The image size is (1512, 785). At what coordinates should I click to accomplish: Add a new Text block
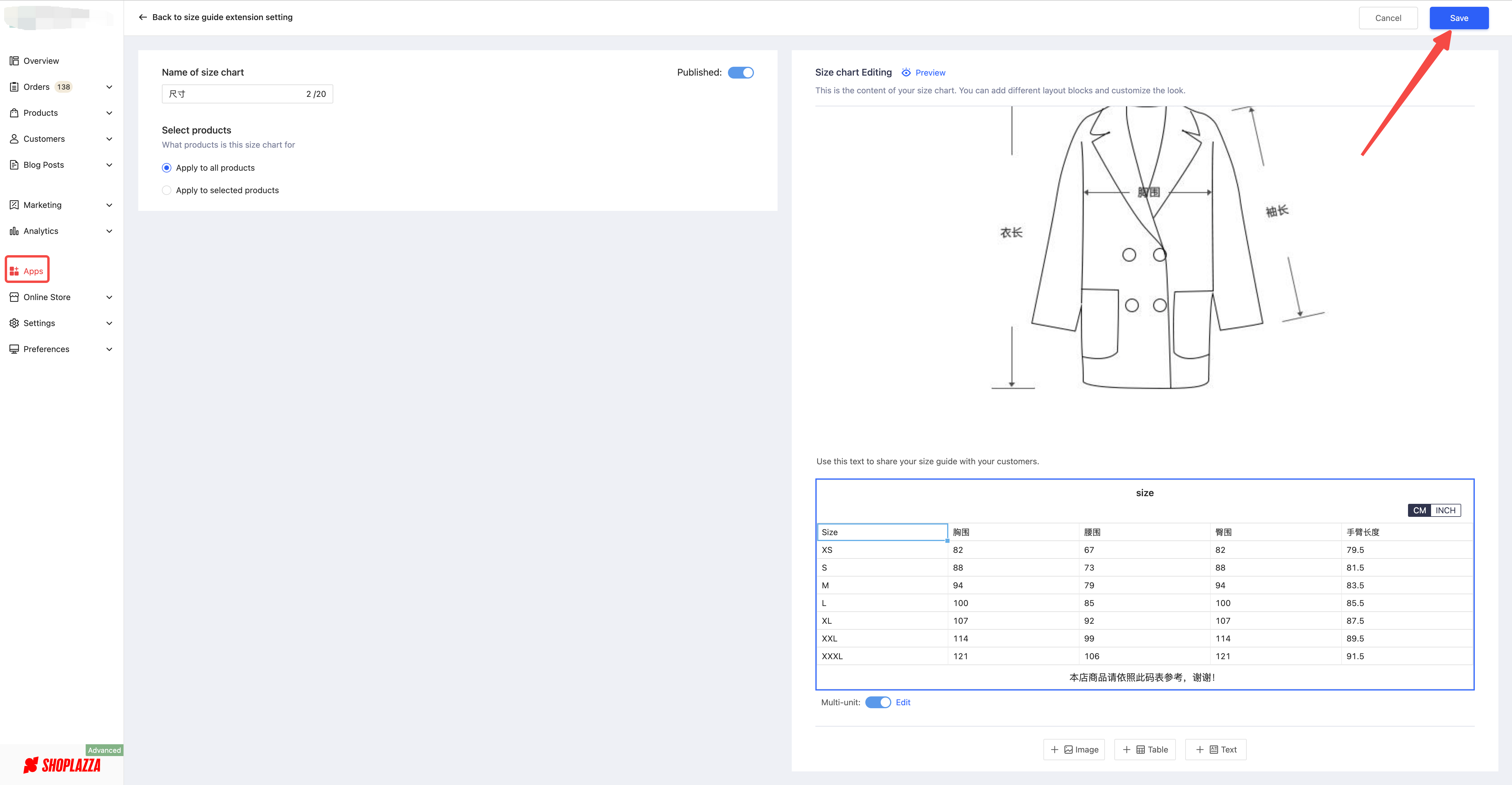point(1216,750)
